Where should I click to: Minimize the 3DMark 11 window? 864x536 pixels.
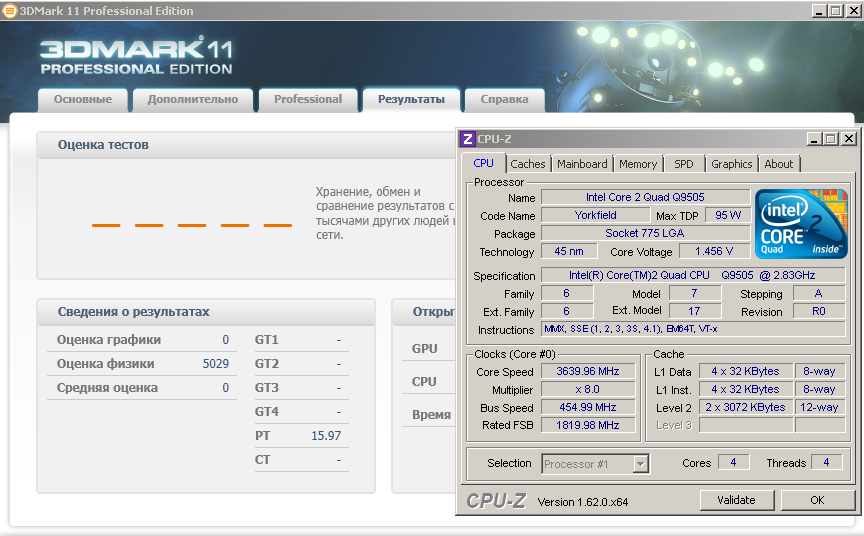pyautogui.click(x=820, y=10)
